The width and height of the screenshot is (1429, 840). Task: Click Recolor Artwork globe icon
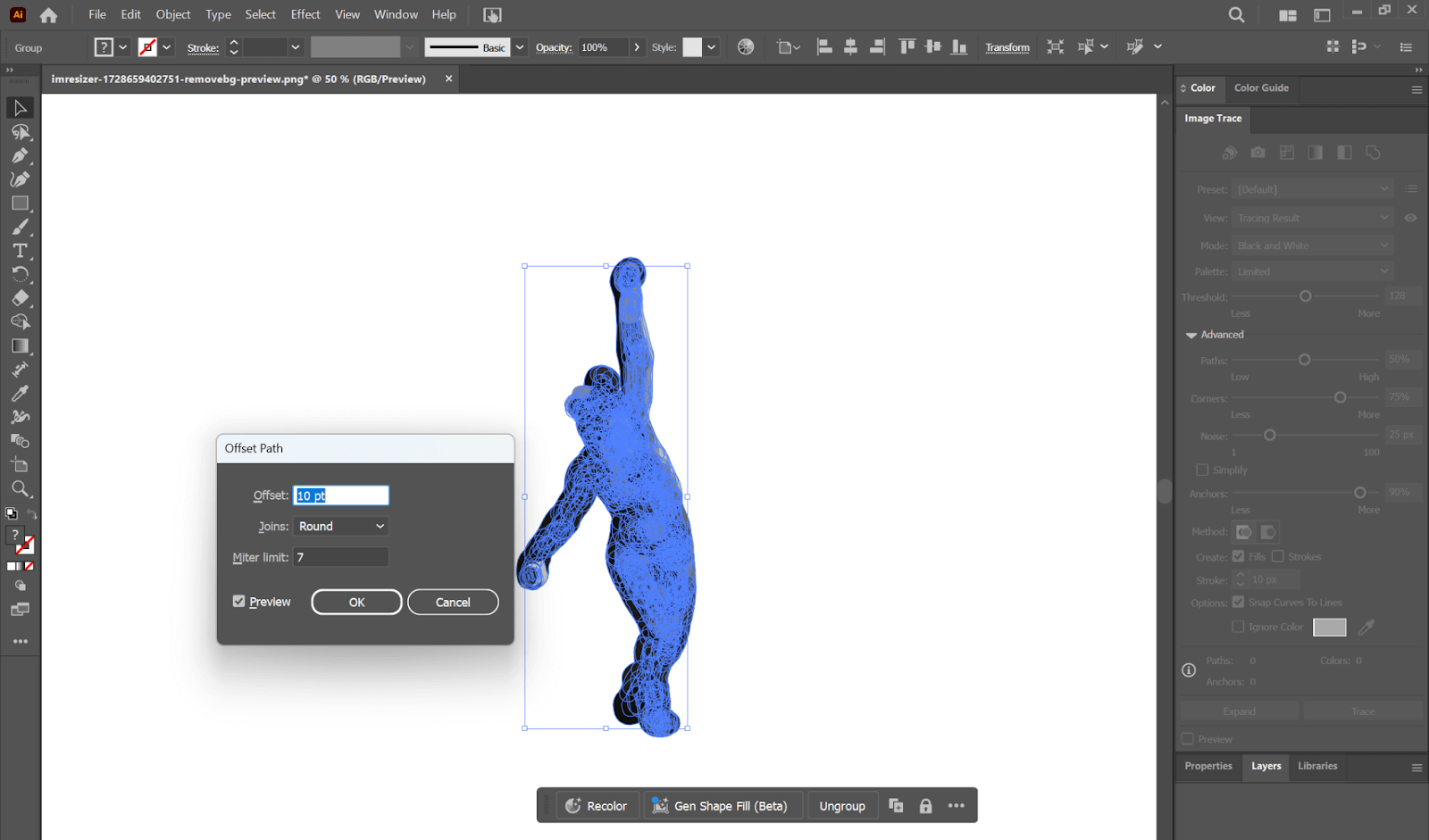(746, 47)
